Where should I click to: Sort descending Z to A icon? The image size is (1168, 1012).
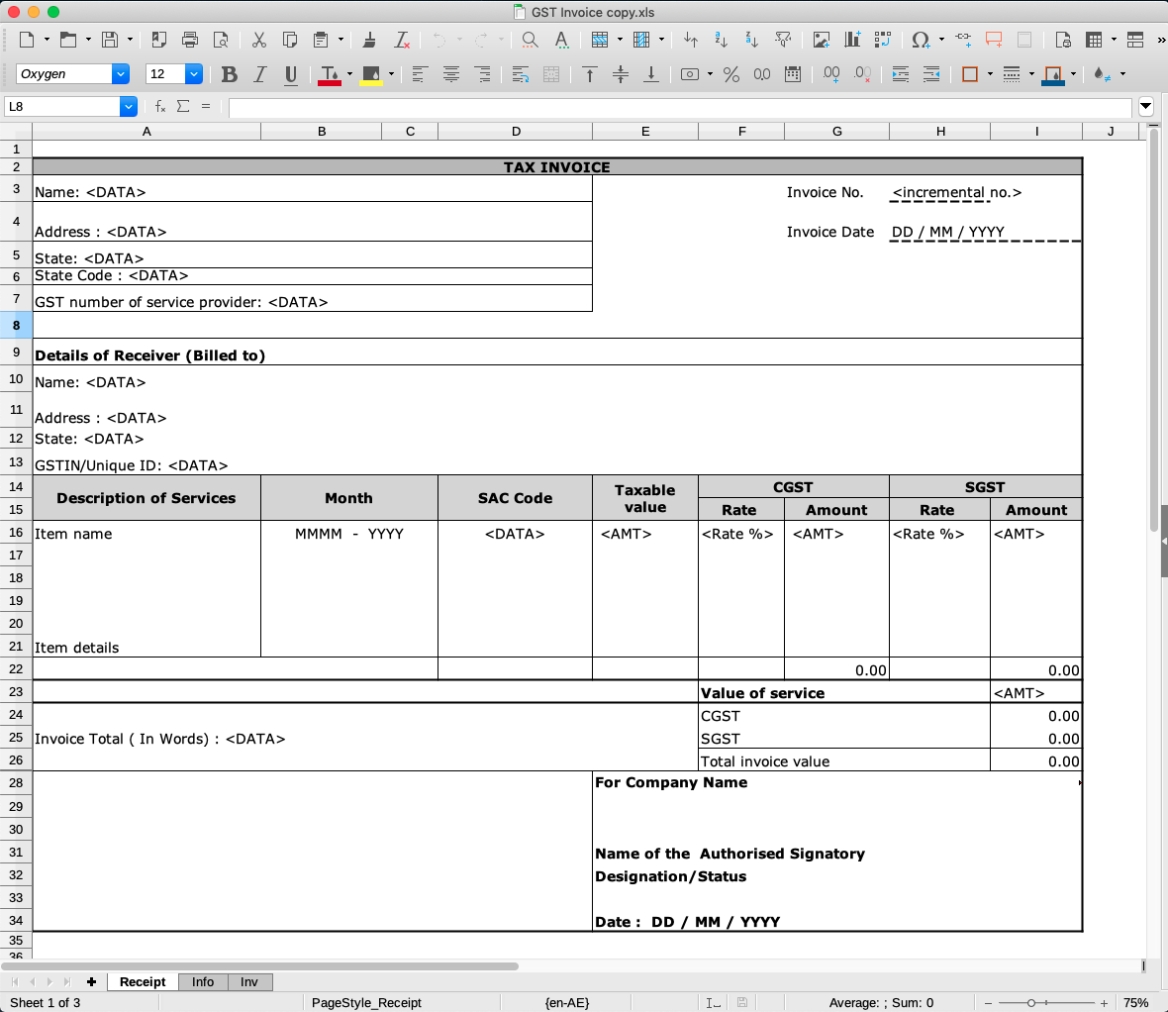pos(752,39)
